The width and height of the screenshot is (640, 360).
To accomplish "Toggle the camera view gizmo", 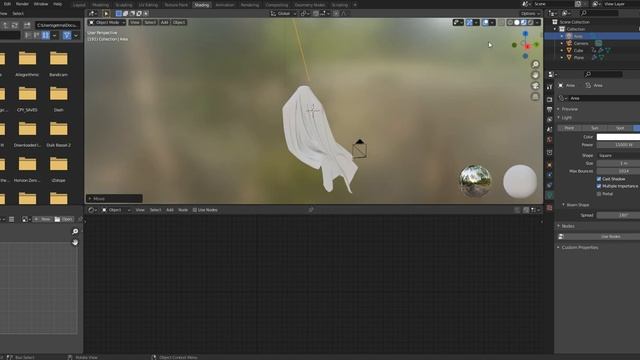I will (x=535, y=86).
